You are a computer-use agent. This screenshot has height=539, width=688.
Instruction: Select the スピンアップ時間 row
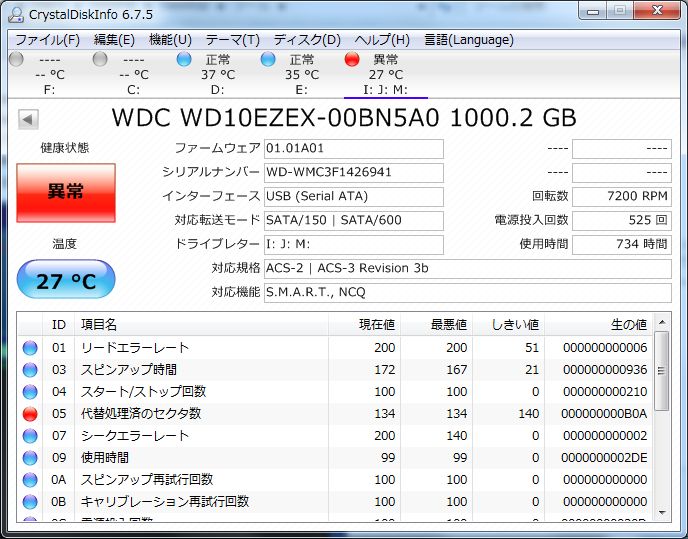click(x=335, y=370)
